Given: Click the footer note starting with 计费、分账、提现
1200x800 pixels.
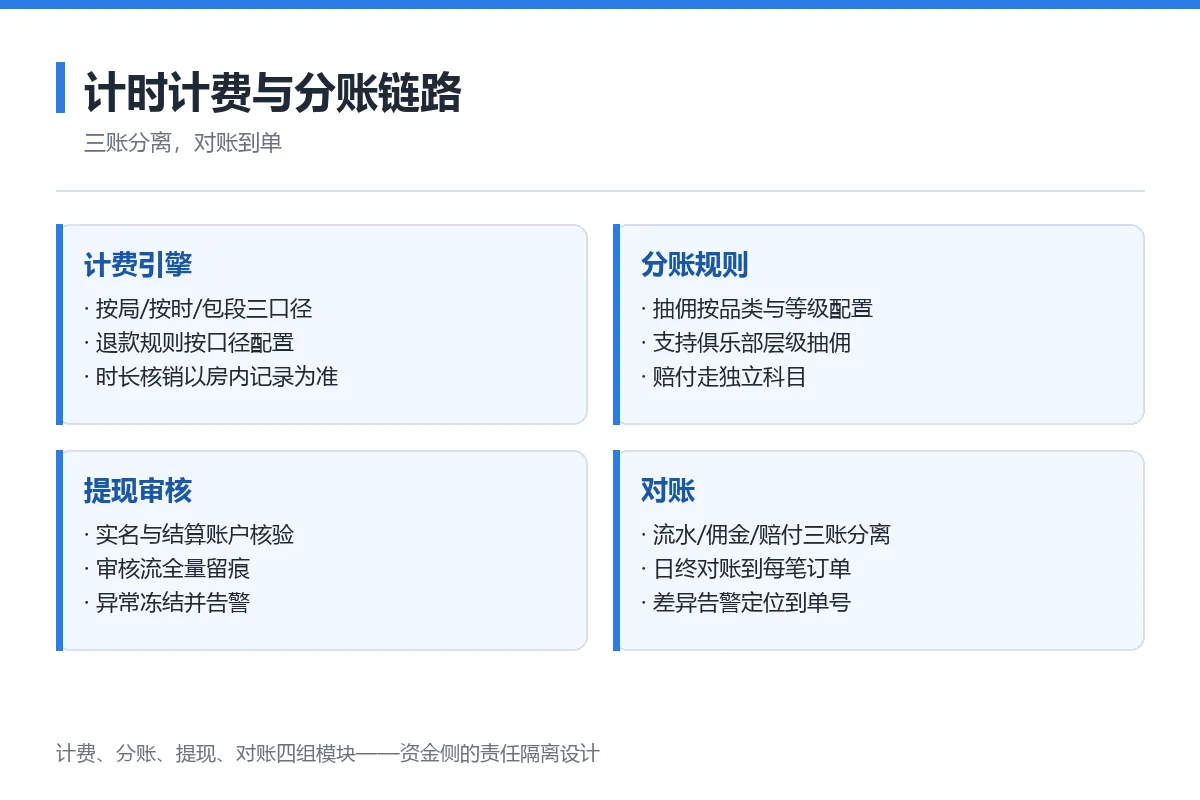Looking at the screenshot, I should (x=328, y=754).
